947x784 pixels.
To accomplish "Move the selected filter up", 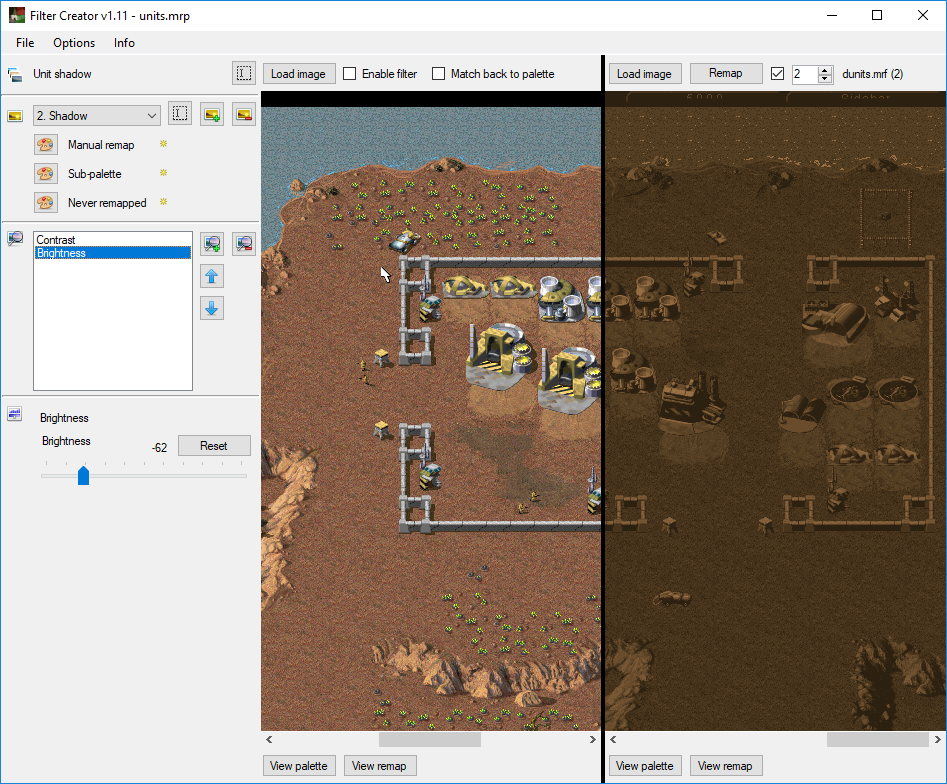I will 212,276.
